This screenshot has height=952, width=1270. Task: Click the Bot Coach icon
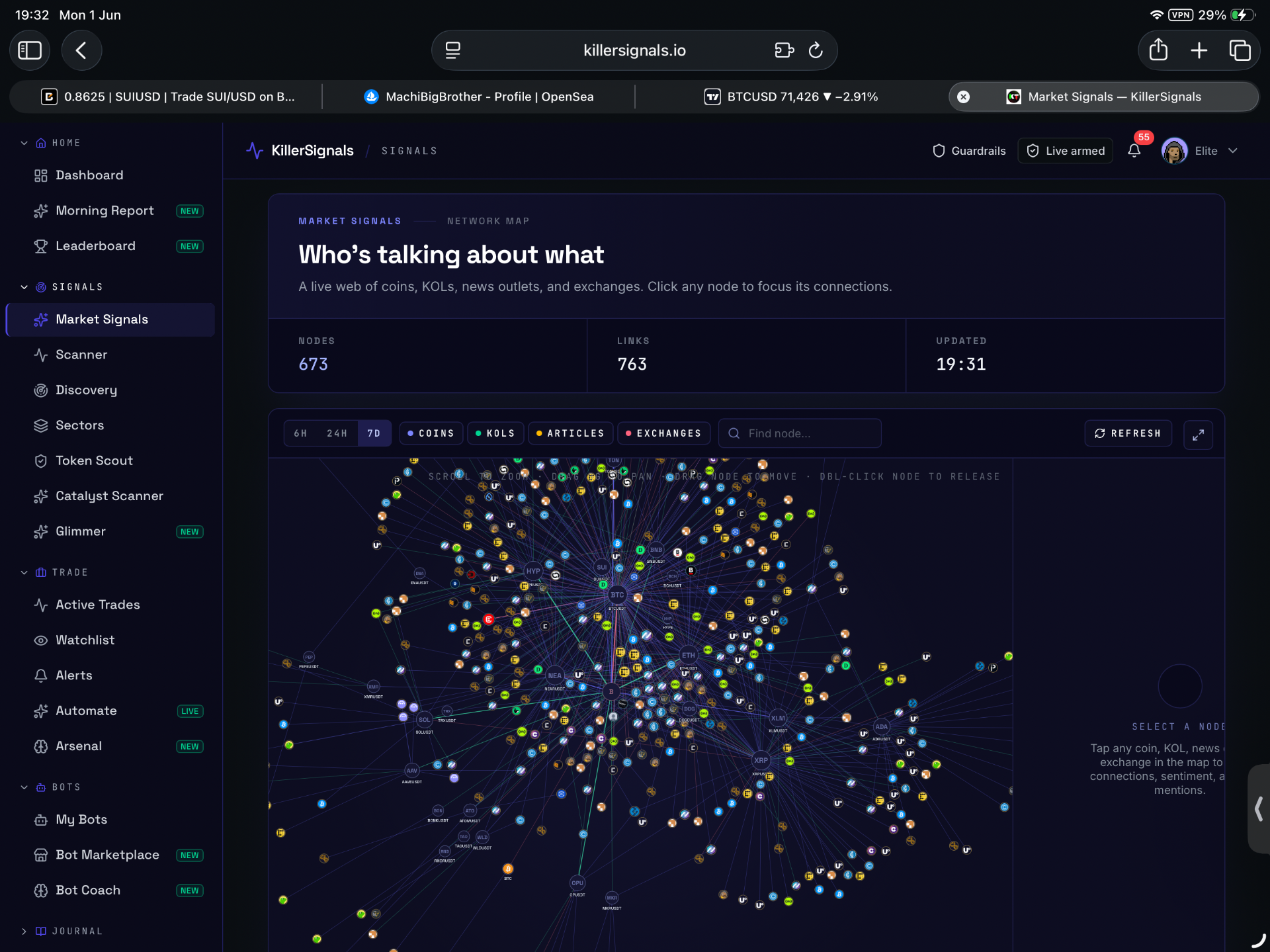pos(41,890)
